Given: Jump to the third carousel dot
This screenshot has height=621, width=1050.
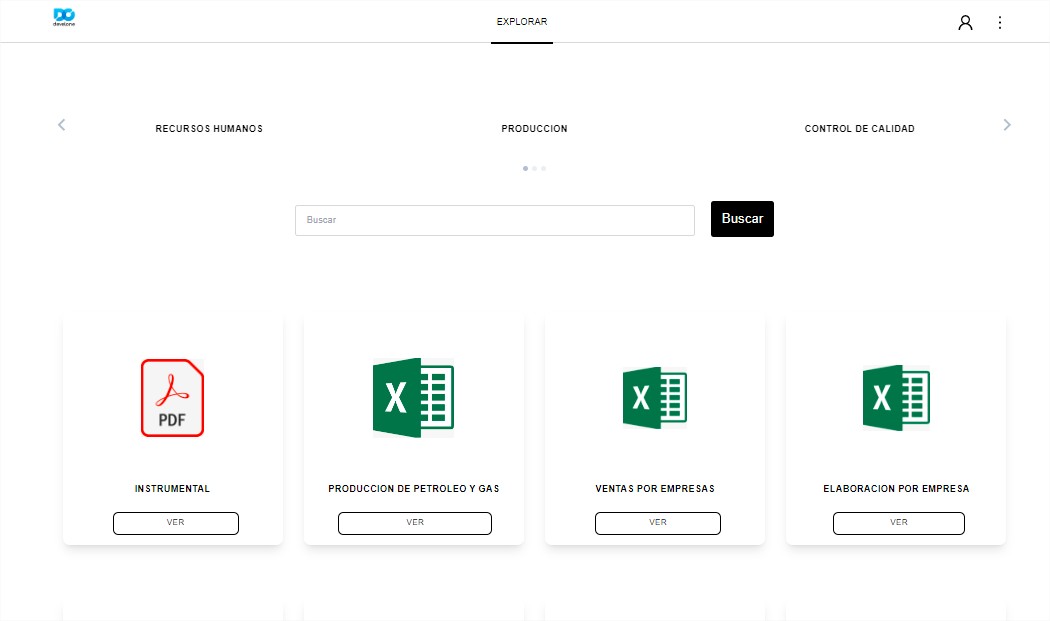Looking at the screenshot, I should pos(544,169).
